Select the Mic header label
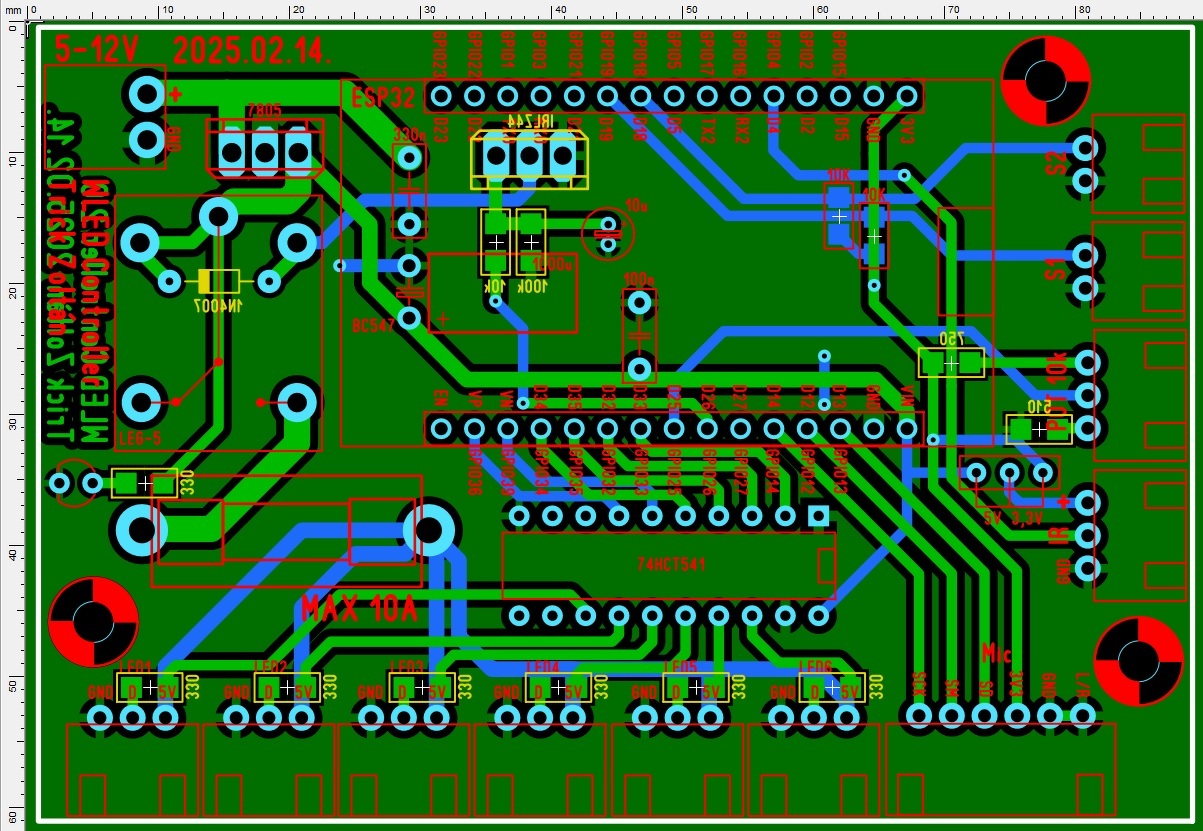 click(997, 653)
